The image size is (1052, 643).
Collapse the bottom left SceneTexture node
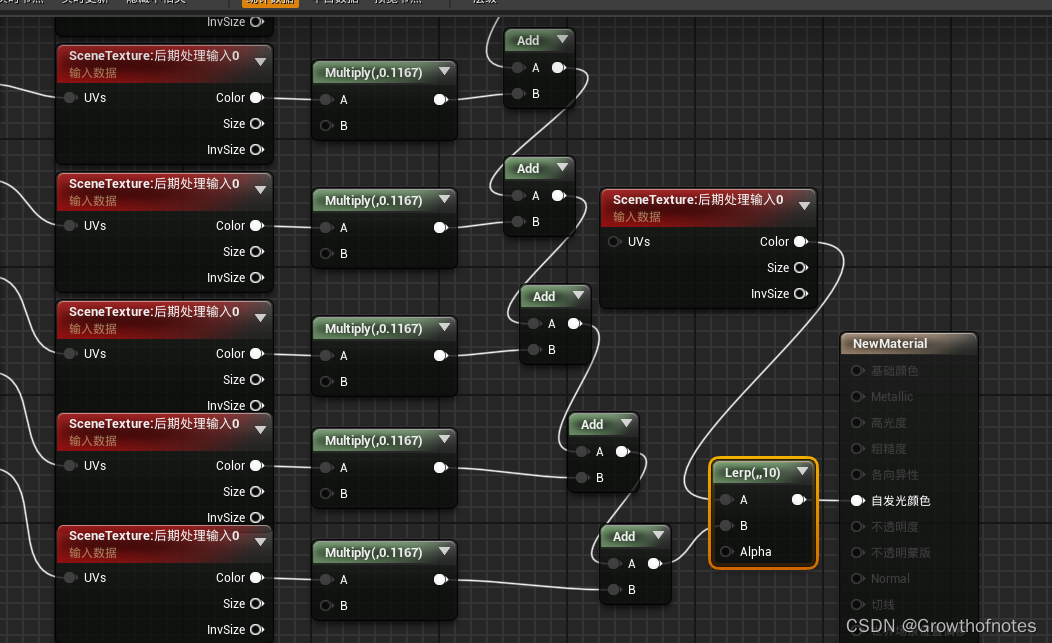[260, 542]
